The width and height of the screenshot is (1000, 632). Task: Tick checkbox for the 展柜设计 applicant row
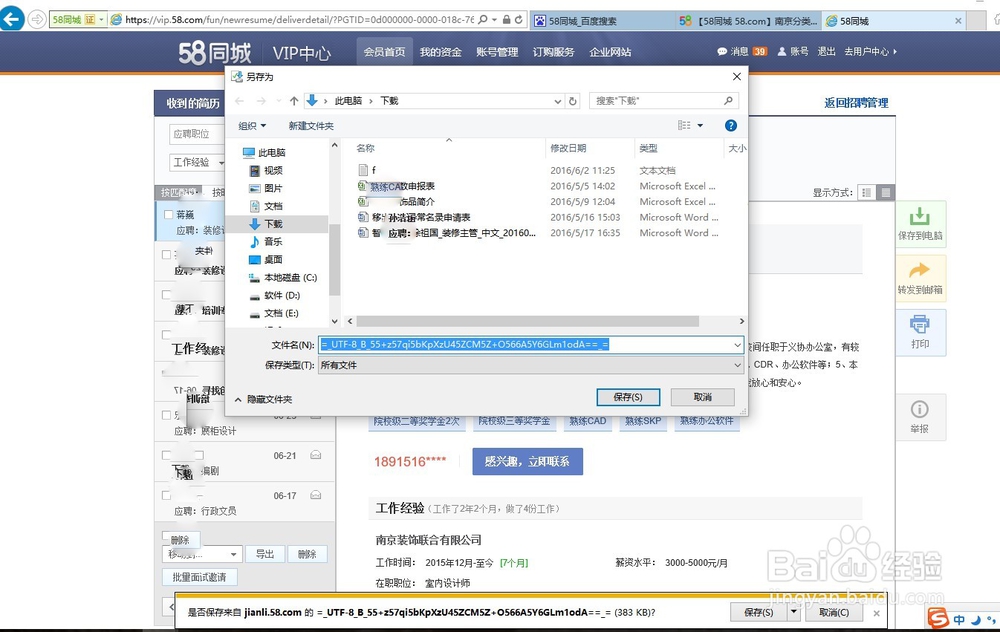pos(166,415)
